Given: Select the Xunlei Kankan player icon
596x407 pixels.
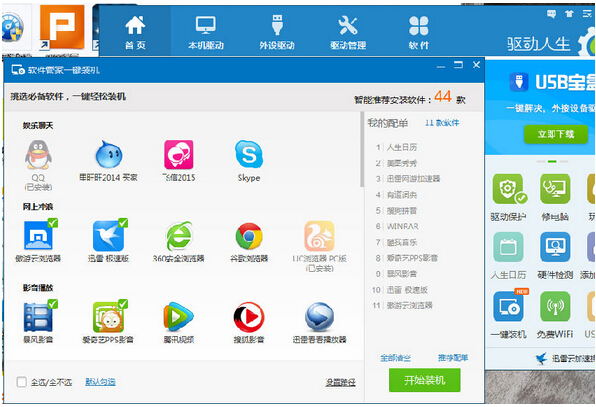Looking at the screenshot, I should coord(319,317).
